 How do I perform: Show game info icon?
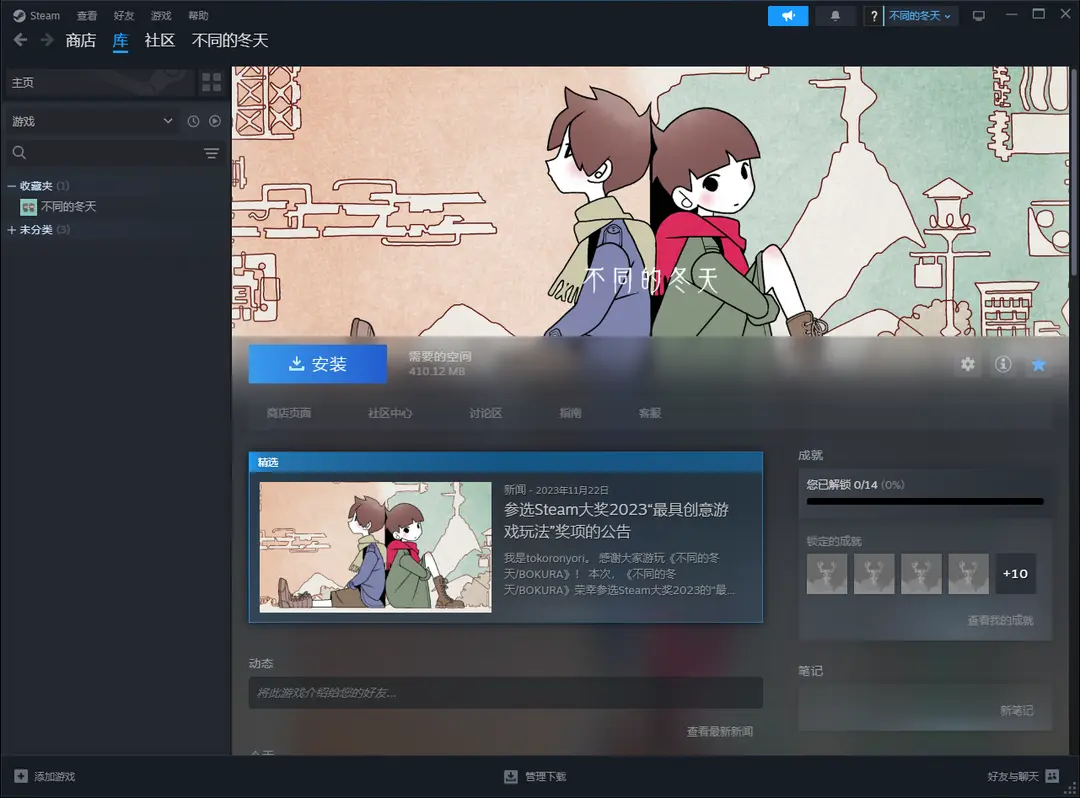pos(1003,364)
